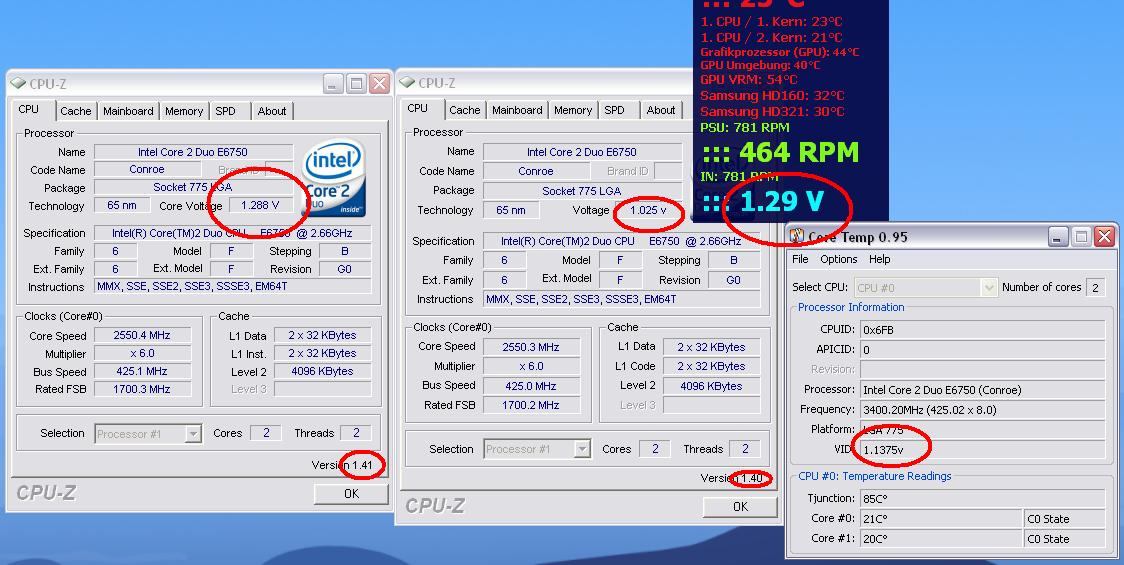1124x565 pixels.
Task: Click VID value 1.1375v in Core Temp
Action: [x=982, y=450]
